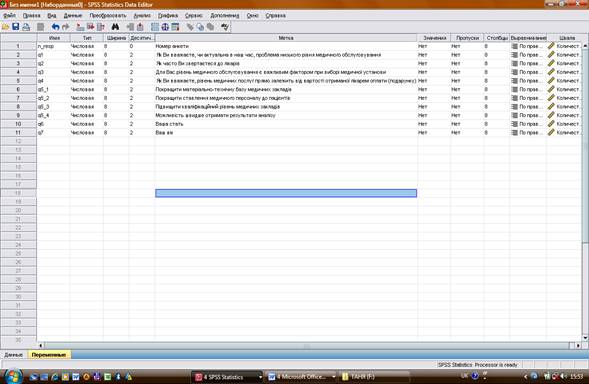The image size is (589, 384).
Task: Click the Weight cases scale icon
Action: (x=165, y=27)
